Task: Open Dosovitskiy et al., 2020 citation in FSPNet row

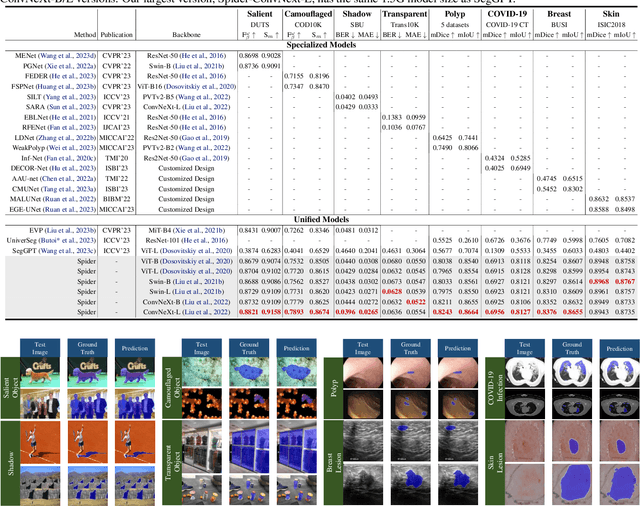Action: [198, 87]
